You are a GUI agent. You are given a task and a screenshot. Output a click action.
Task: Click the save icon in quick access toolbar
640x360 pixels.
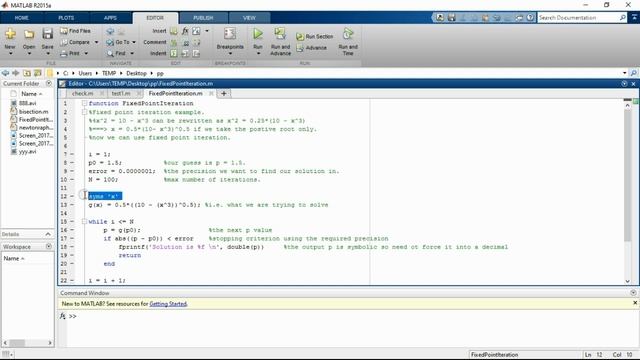pyautogui.click(x=451, y=18)
